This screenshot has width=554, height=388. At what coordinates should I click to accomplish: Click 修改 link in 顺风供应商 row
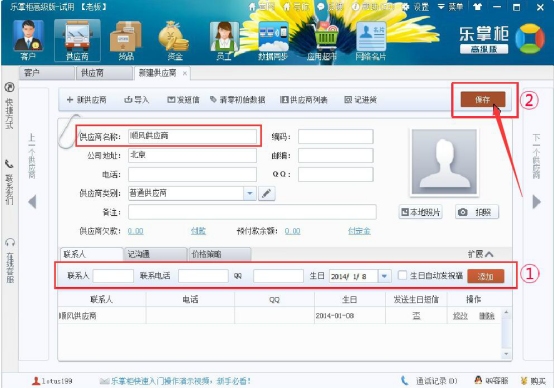(460, 316)
